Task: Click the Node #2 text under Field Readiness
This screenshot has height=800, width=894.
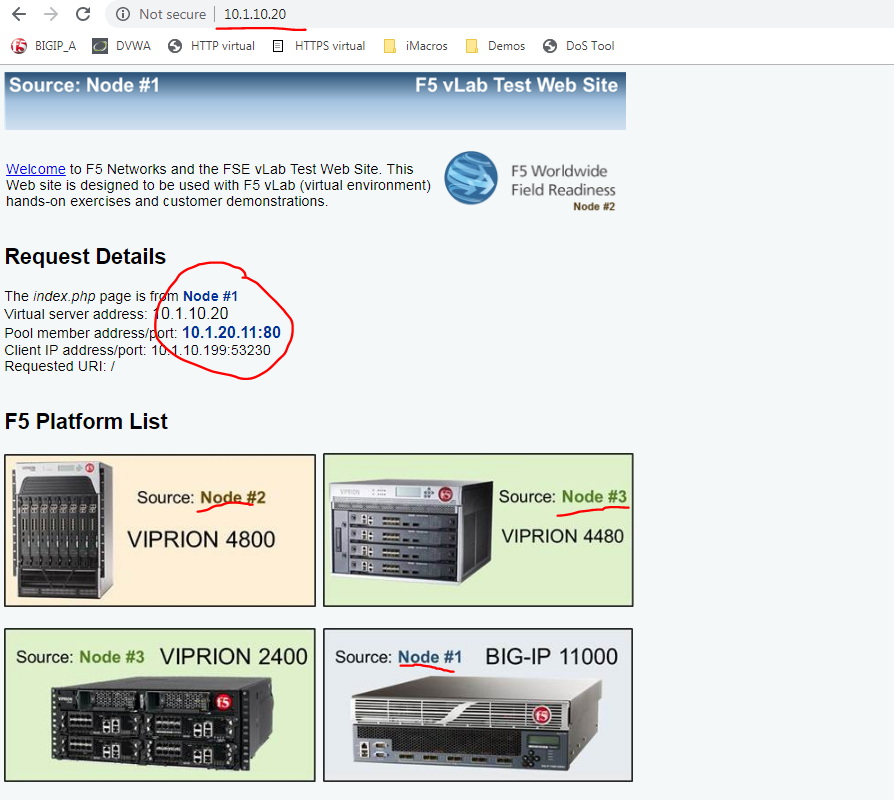Action: point(594,206)
